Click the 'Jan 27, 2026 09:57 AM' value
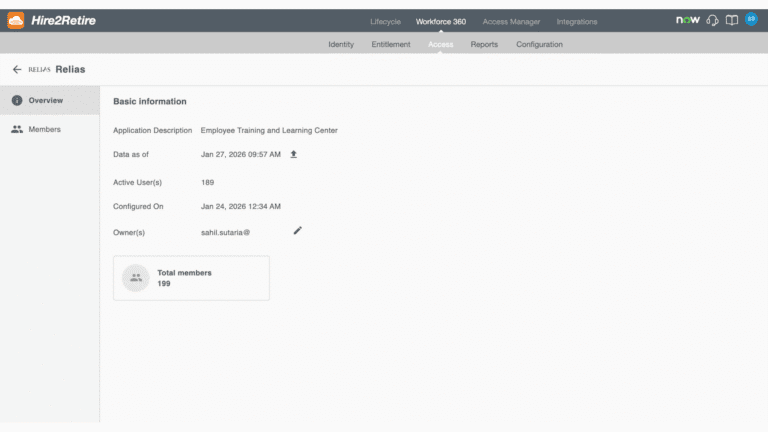The image size is (768, 432). 240,154
